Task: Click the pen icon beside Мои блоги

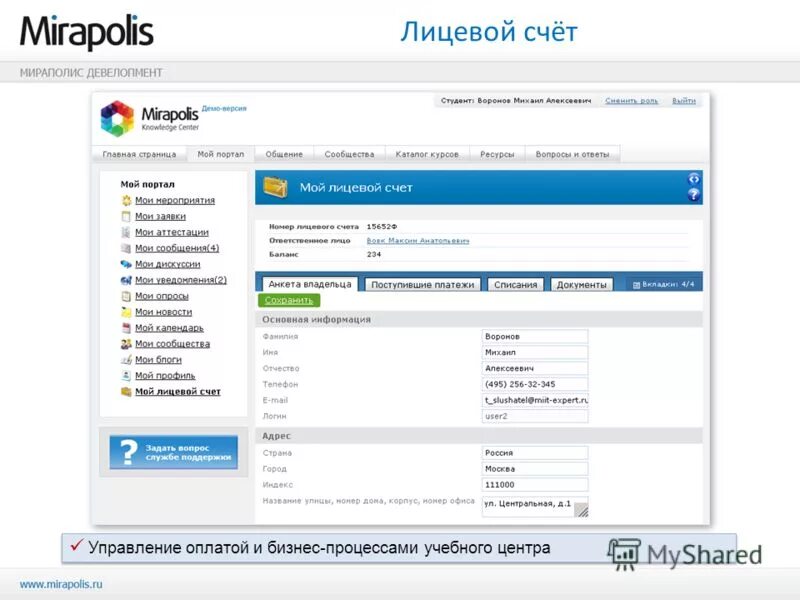Action: pyautogui.click(x=126, y=360)
